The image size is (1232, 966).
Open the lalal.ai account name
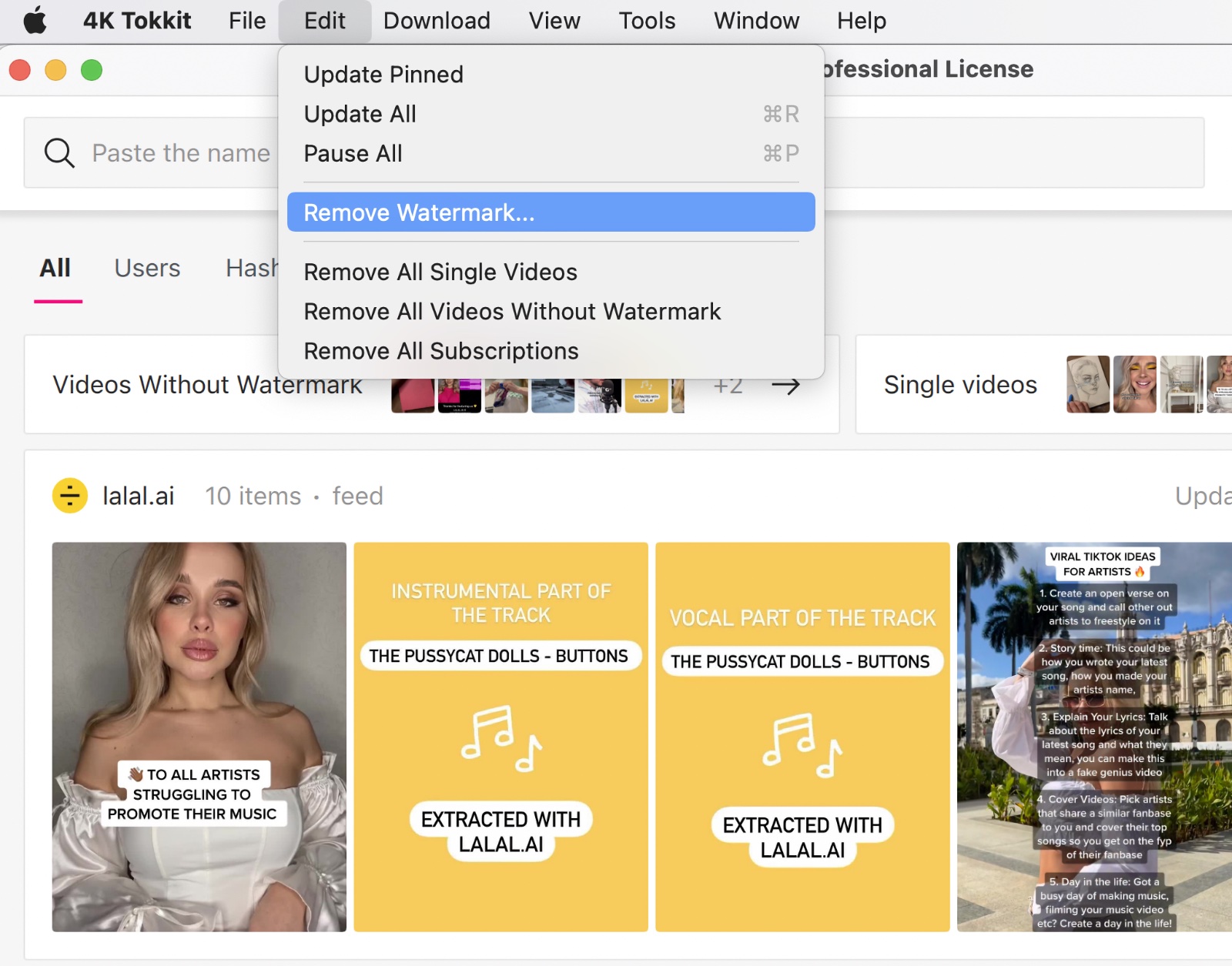coord(139,496)
